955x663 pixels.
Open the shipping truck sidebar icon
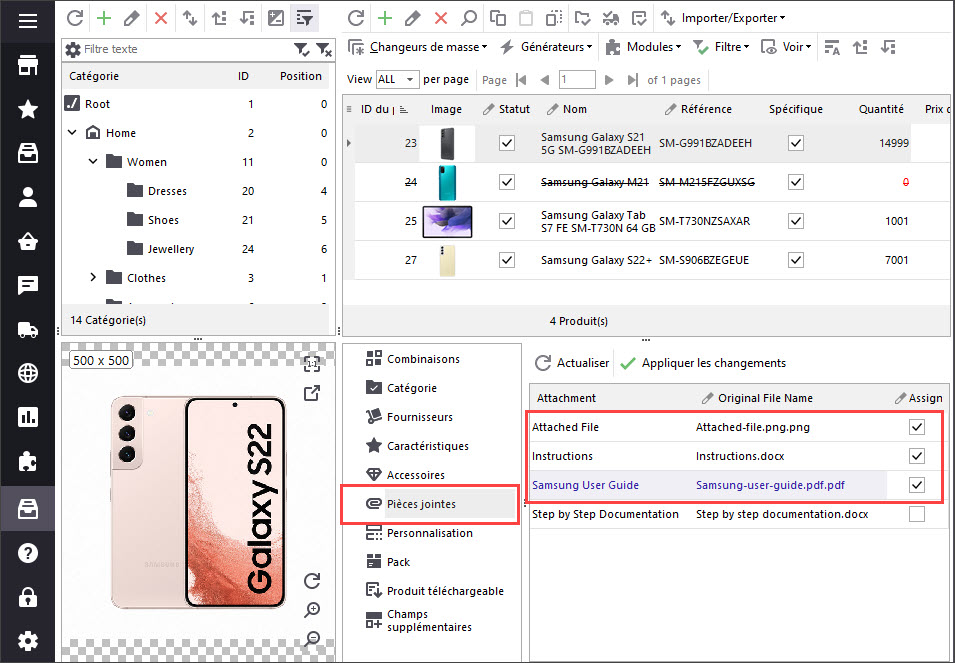(x=27, y=330)
